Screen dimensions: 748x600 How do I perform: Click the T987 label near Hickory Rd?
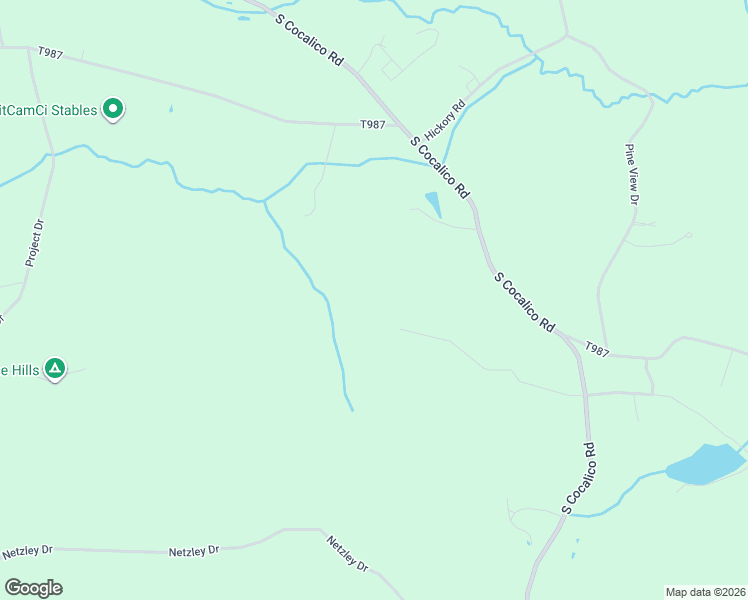tap(373, 124)
